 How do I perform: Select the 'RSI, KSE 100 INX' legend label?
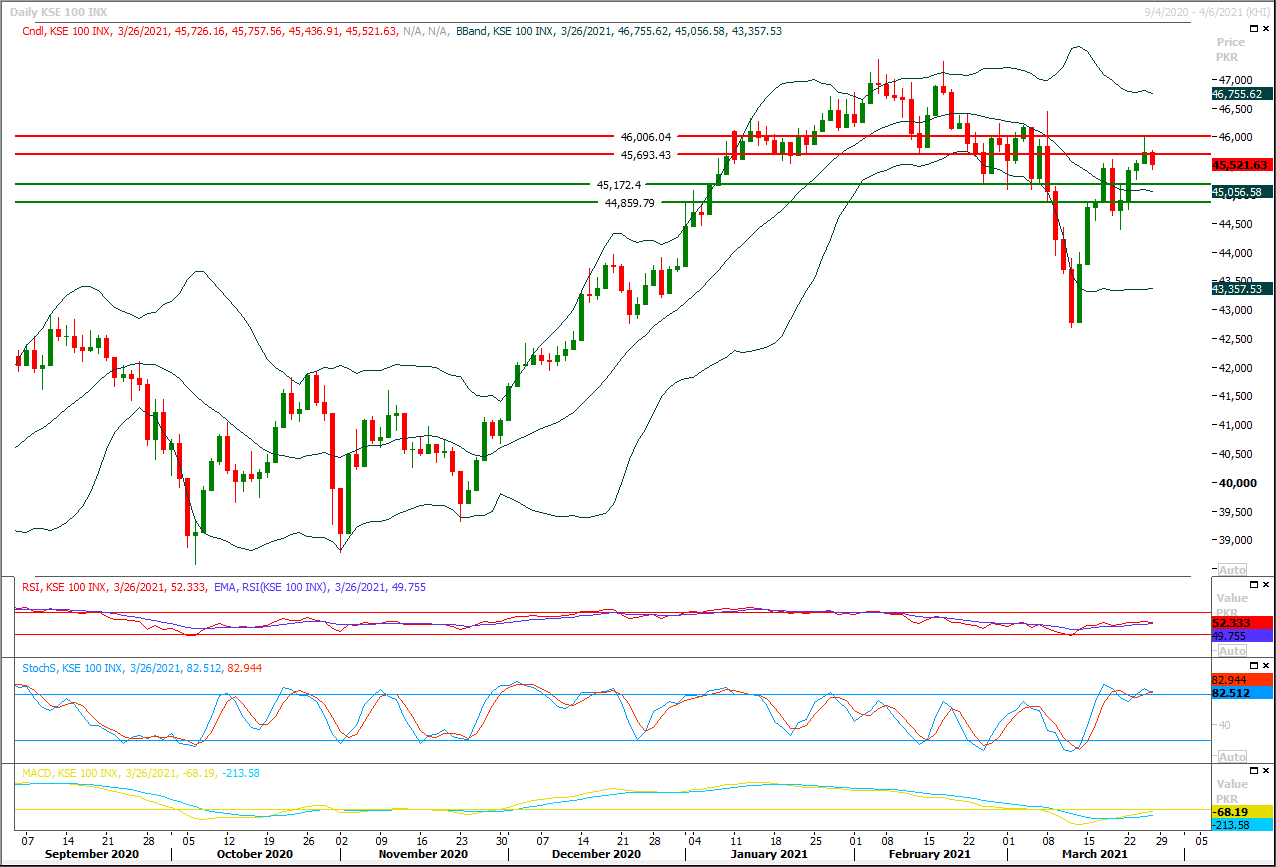(x=66, y=587)
